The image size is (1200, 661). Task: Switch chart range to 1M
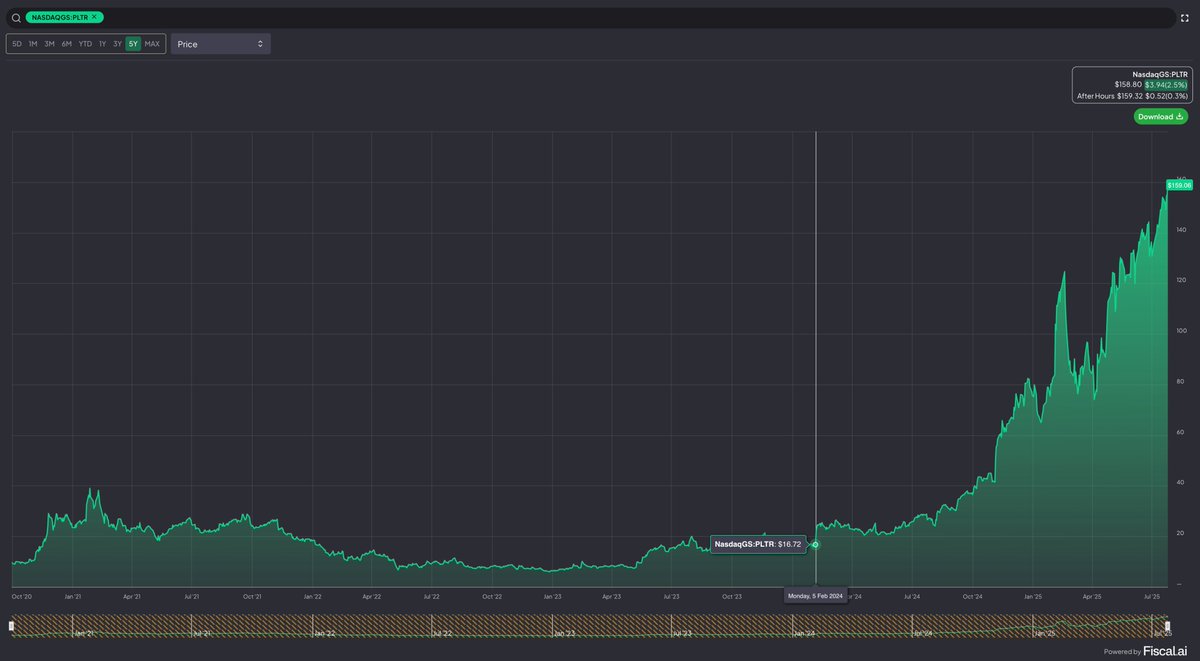(33, 44)
